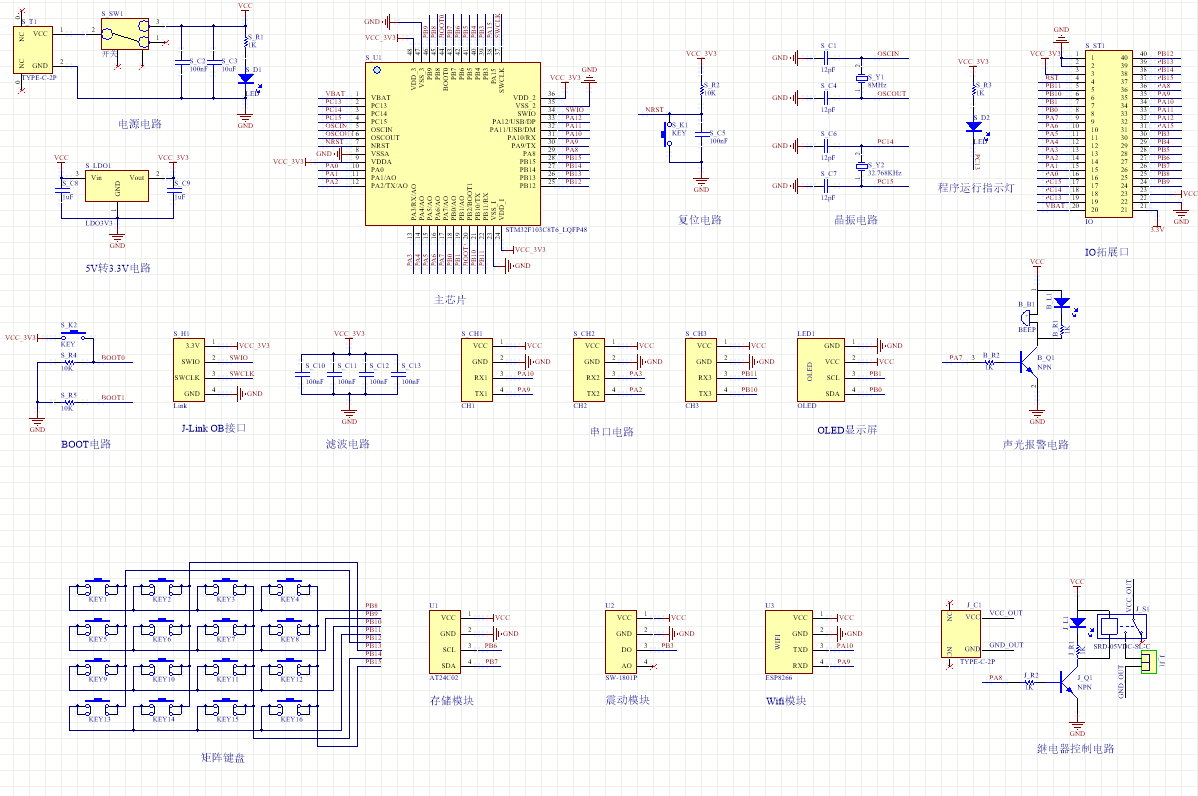This screenshot has width=1198, height=796.
Task: Click the J-Link header S_H1
Action: tap(189, 370)
